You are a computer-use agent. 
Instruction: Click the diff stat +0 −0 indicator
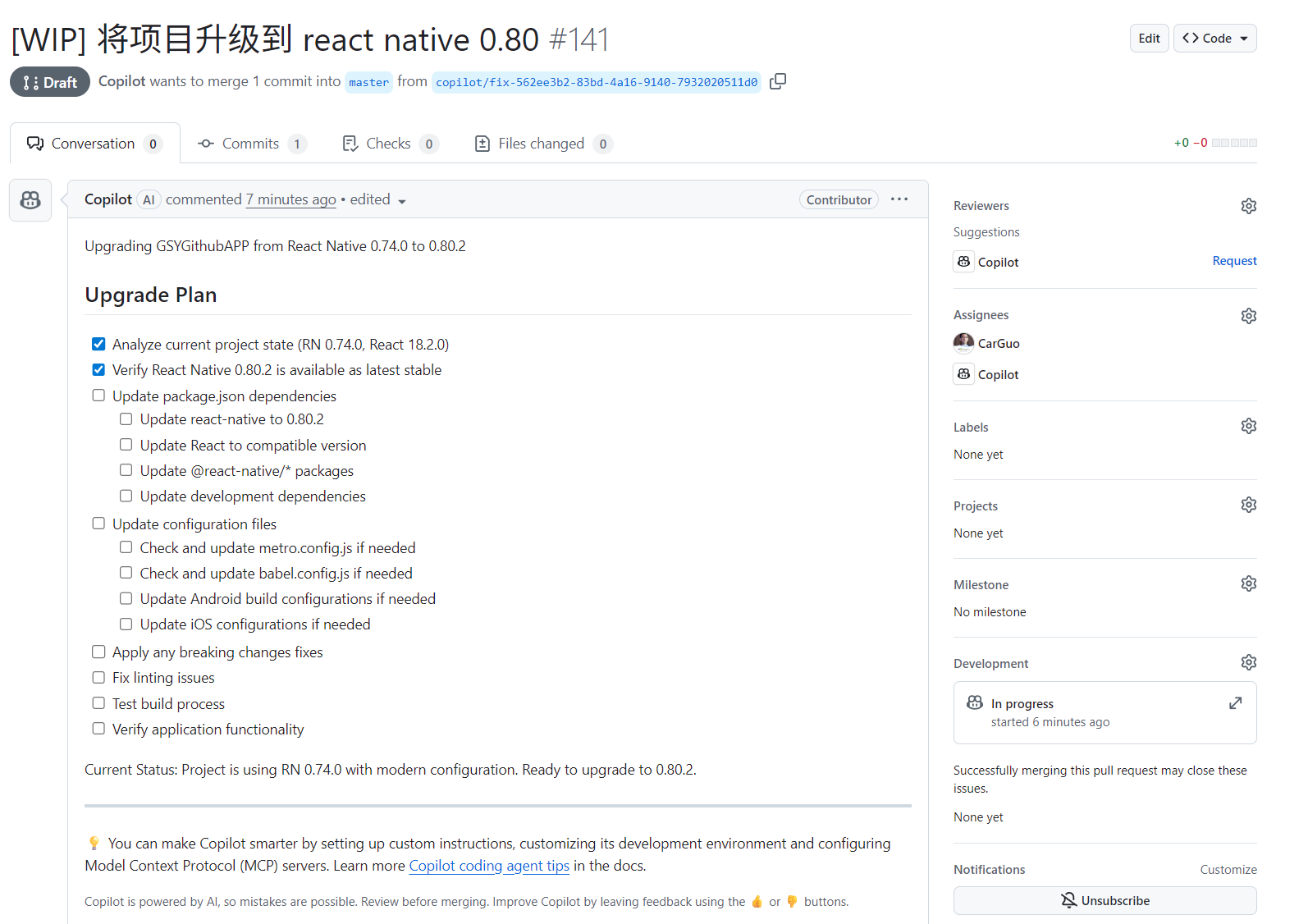coord(1215,143)
